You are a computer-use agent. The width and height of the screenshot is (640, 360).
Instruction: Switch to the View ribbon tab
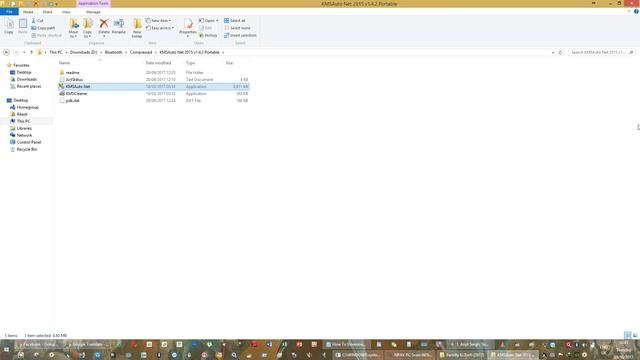(x=66, y=12)
